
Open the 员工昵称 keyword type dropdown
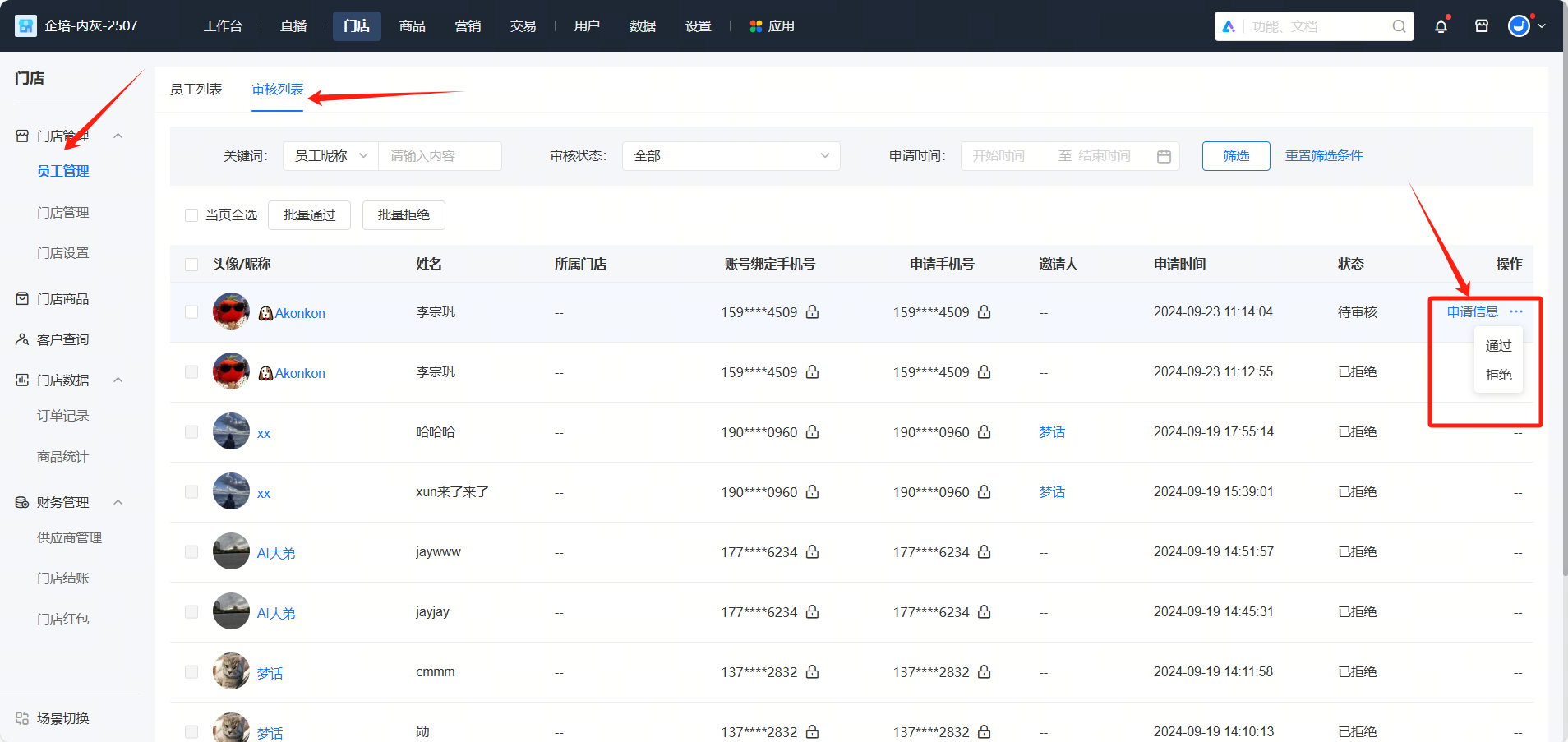click(x=330, y=156)
